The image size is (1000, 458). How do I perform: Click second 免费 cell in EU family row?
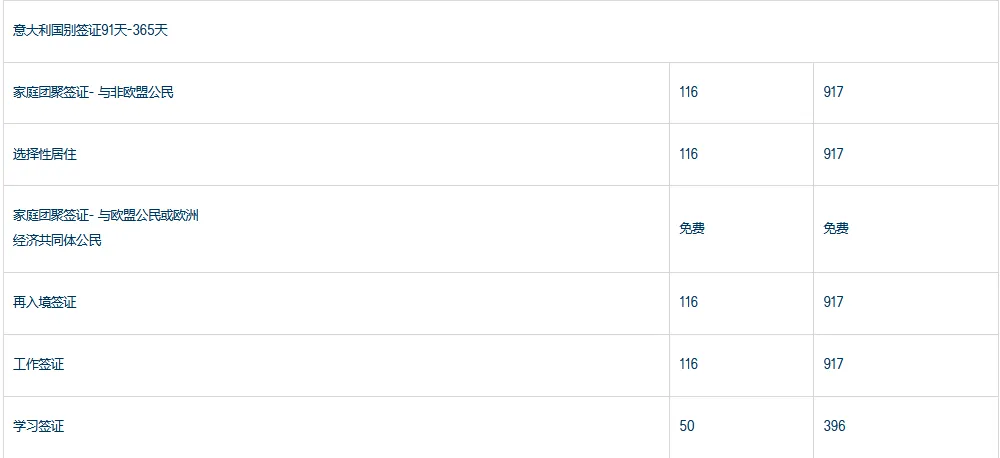tap(836, 228)
